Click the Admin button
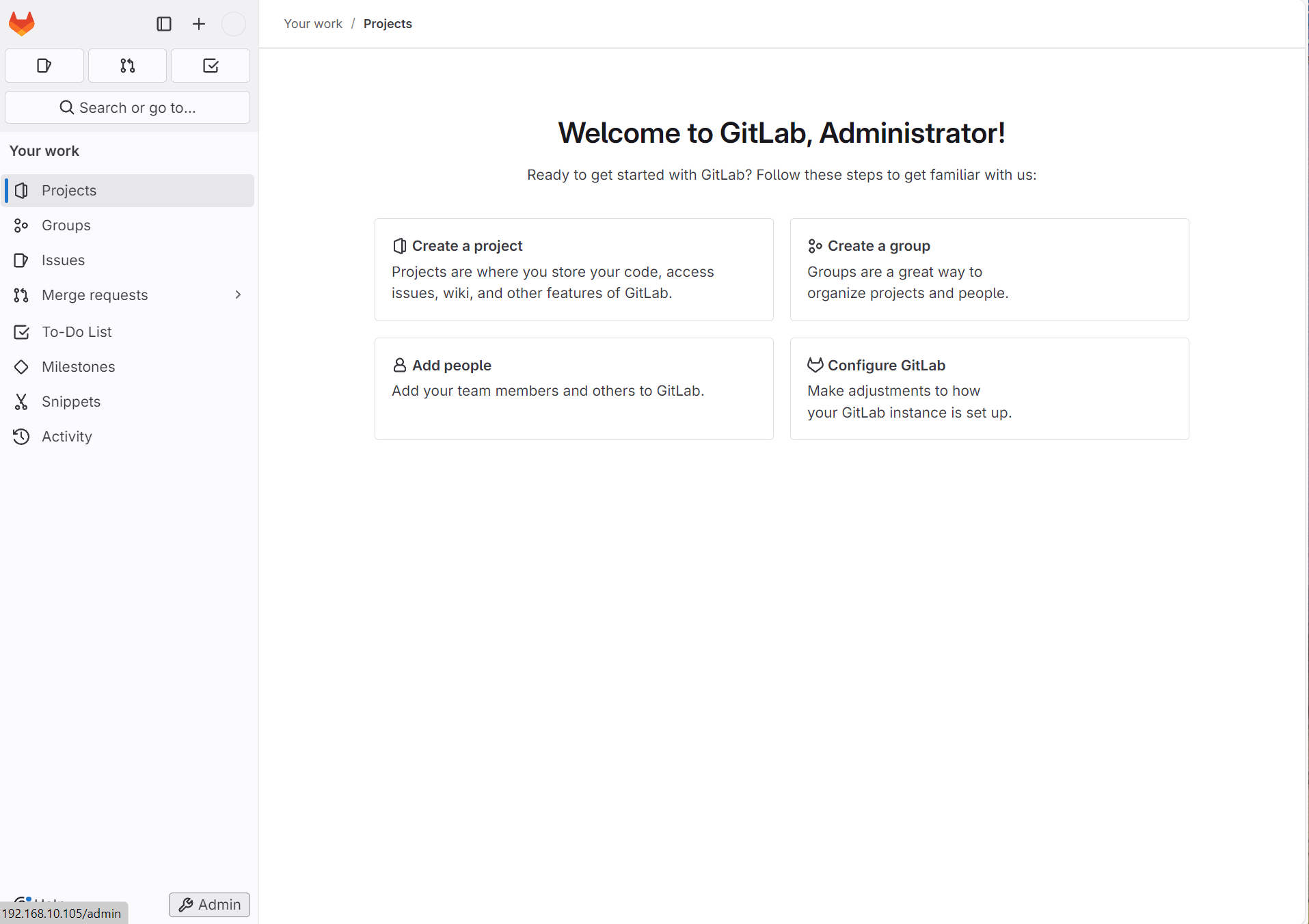The width and height of the screenshot is (1309, 924). coord(209,905)
